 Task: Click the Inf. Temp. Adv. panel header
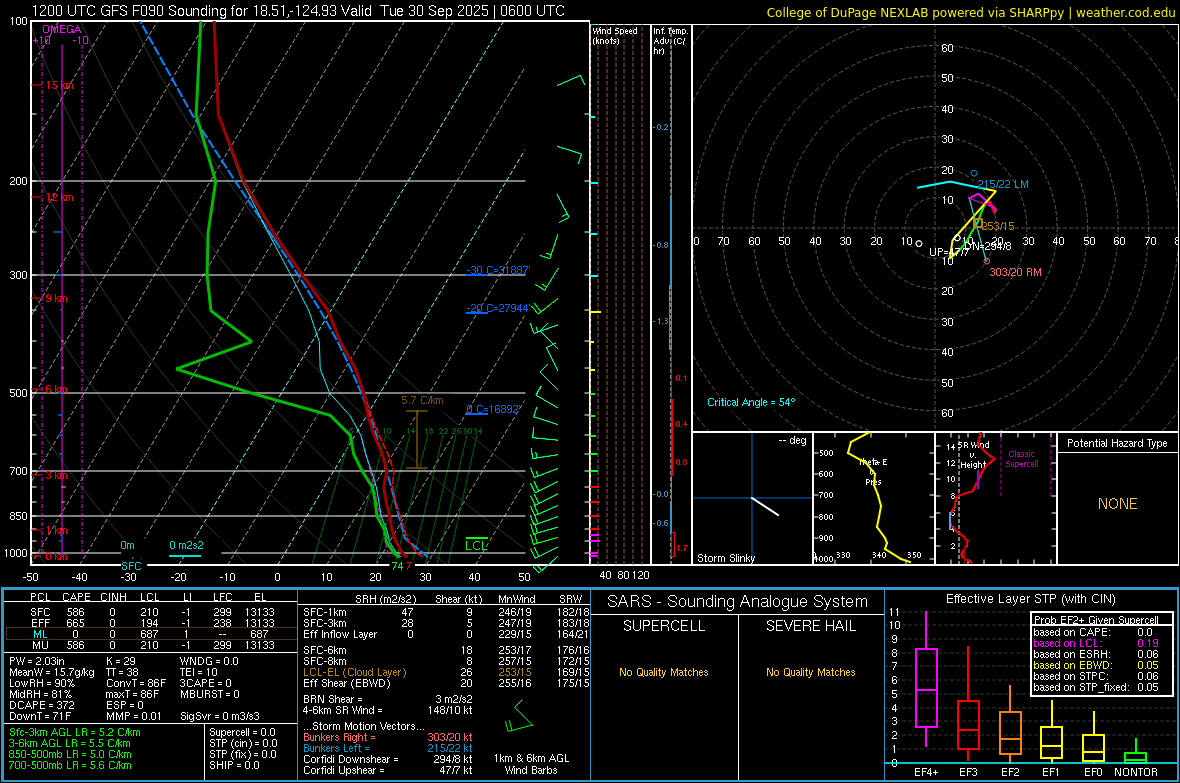(671, 41)
